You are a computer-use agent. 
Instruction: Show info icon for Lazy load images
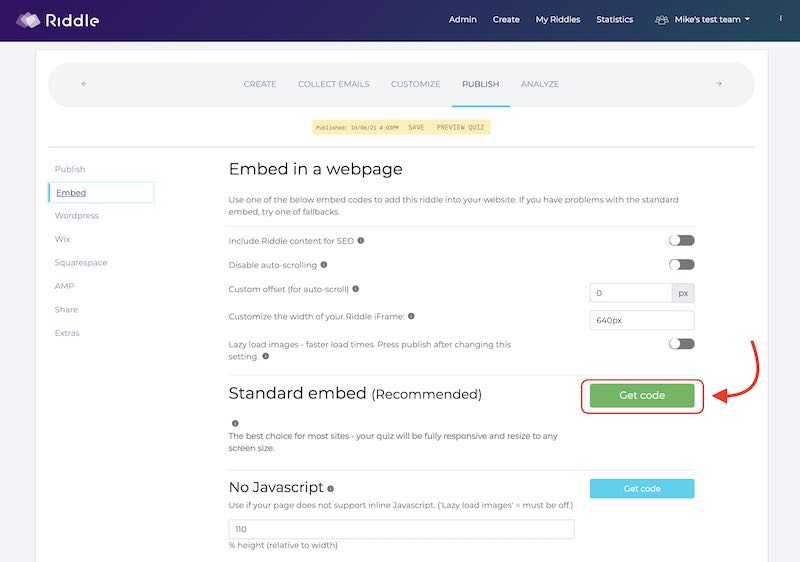[265, 356]
